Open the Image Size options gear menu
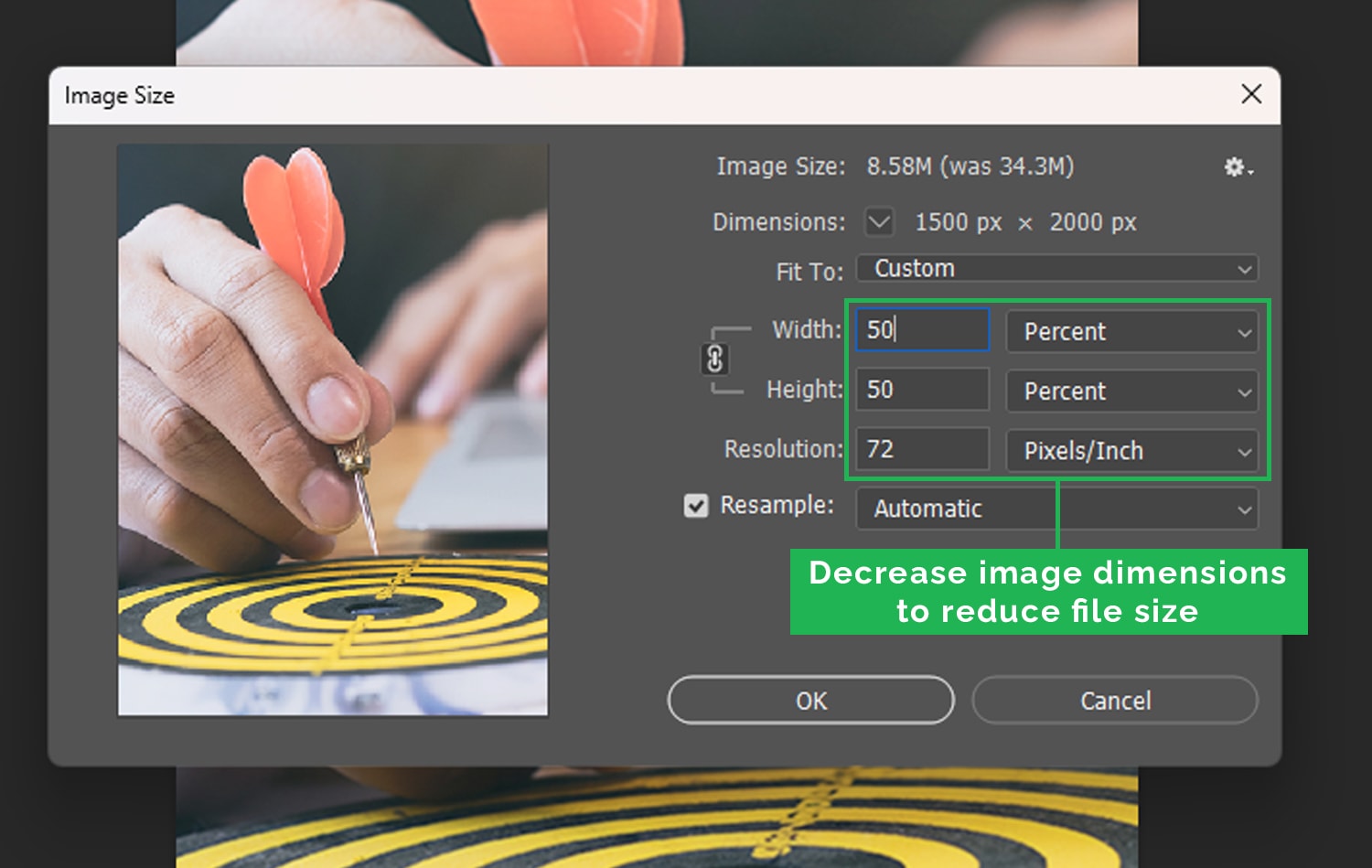This screenshot has height=868, width=1372. 1234,167
